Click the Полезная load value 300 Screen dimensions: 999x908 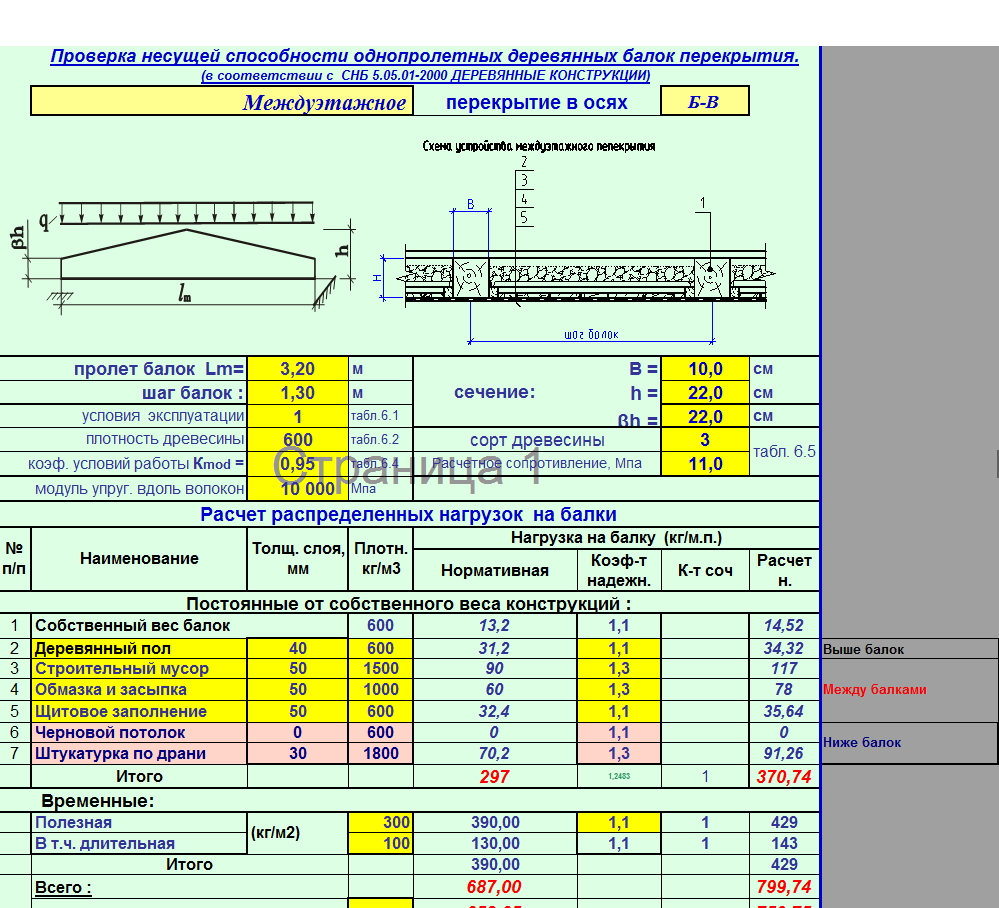coord(380,822)
